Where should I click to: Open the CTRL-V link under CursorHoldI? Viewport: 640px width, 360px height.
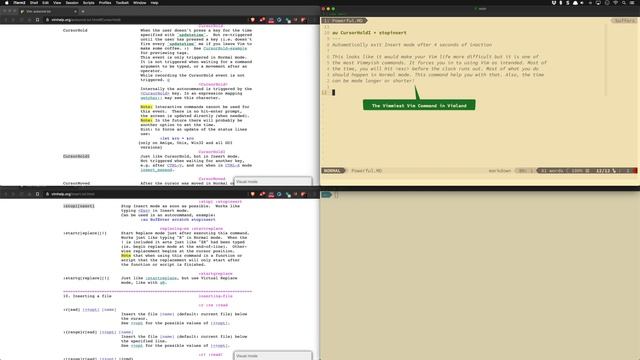tap(174, 165)
